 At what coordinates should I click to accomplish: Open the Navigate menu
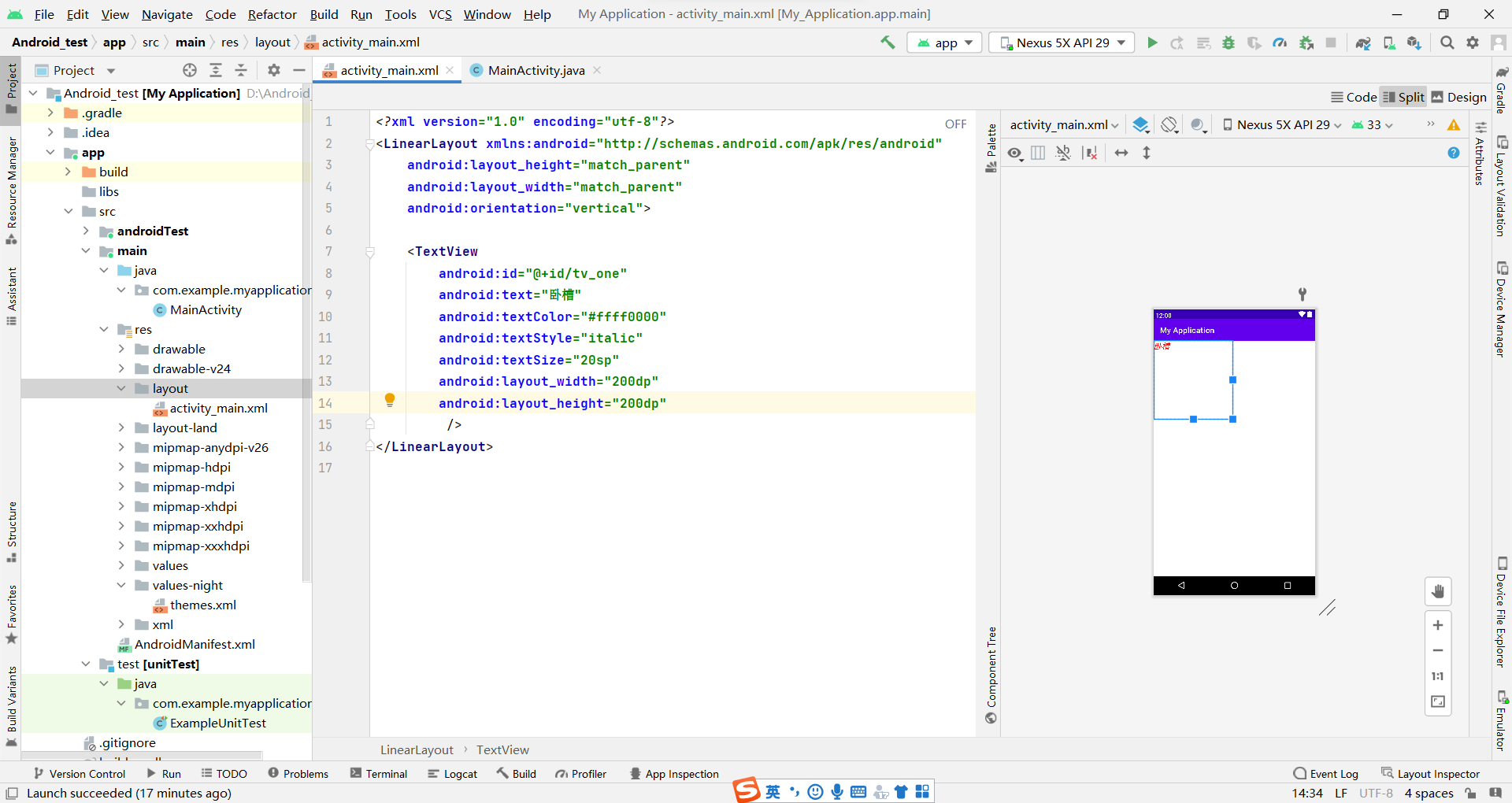coord(166,14)
